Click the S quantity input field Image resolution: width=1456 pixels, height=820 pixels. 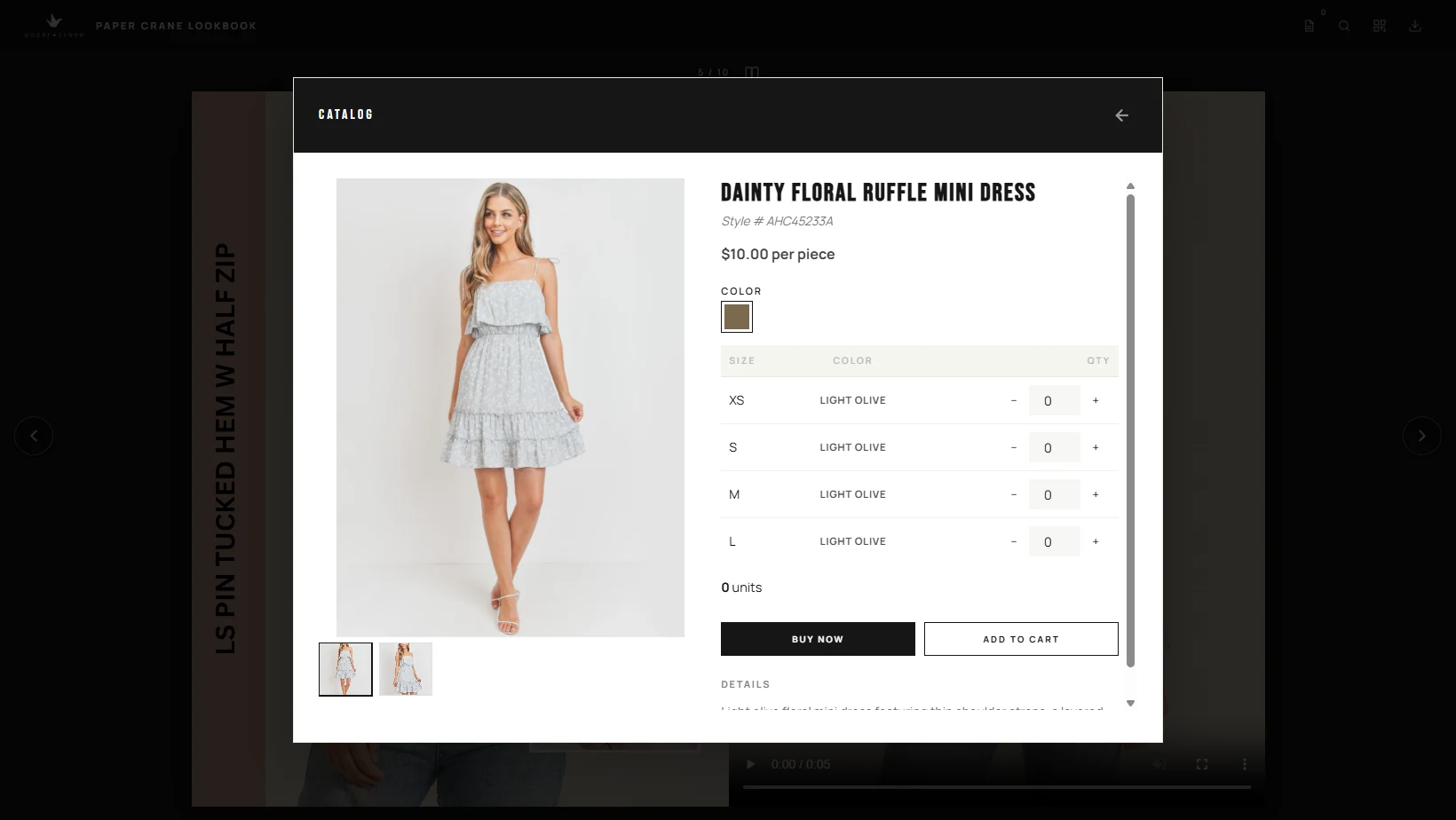pyautogui.click(x=1055, y=447)
